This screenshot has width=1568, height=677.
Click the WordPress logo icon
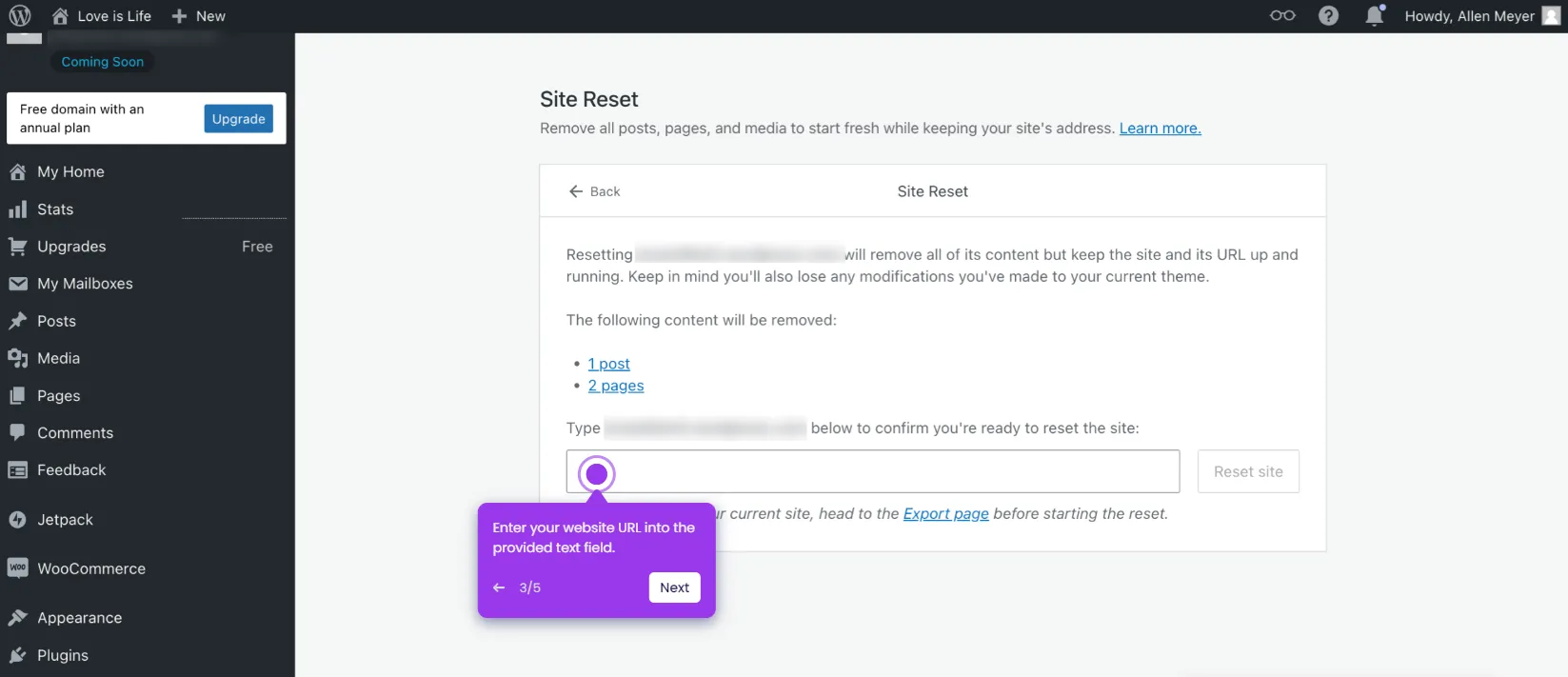point(19,16)
